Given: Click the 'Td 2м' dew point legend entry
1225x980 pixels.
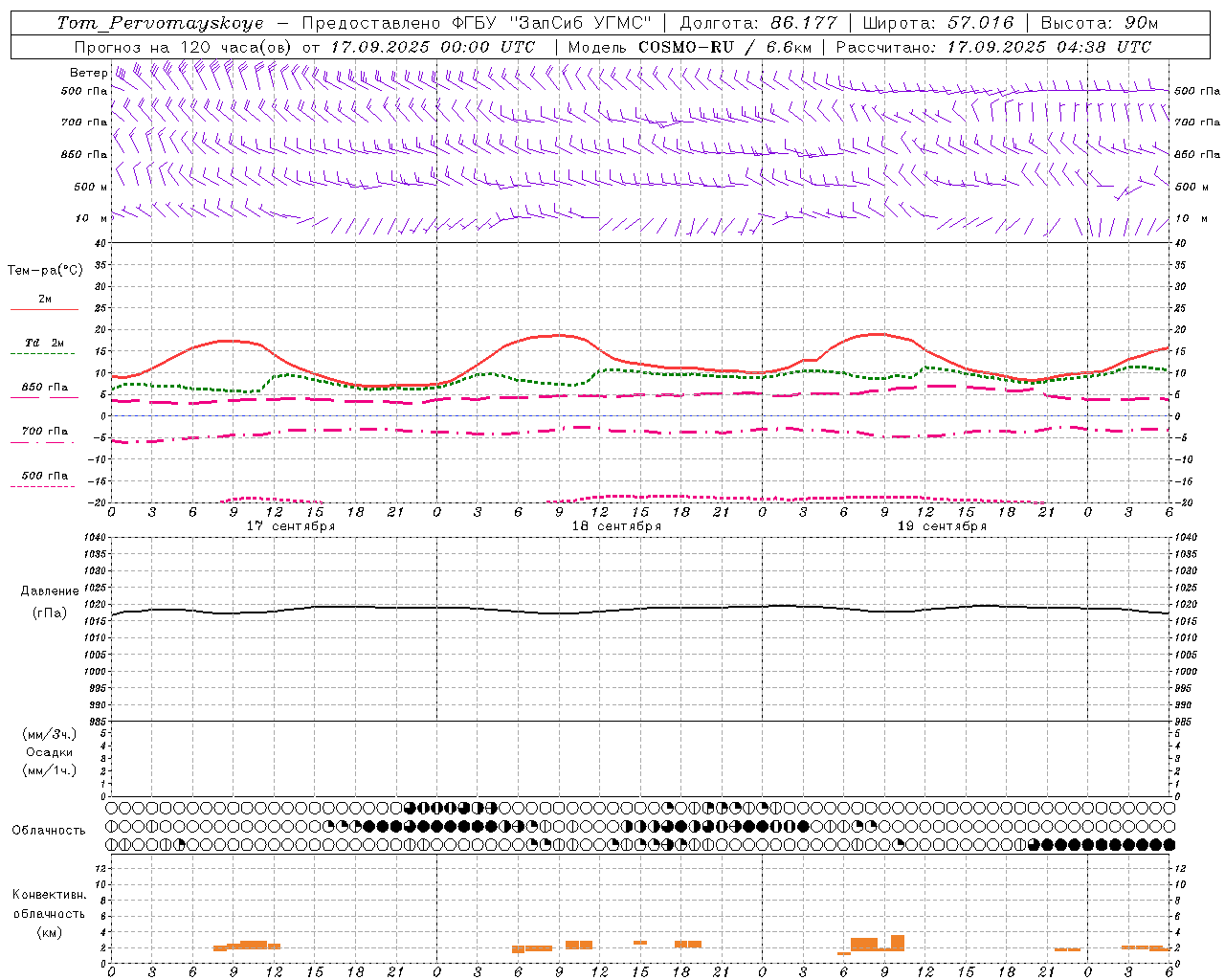Looking at the screenshot, I should click(x=45, y=343).
